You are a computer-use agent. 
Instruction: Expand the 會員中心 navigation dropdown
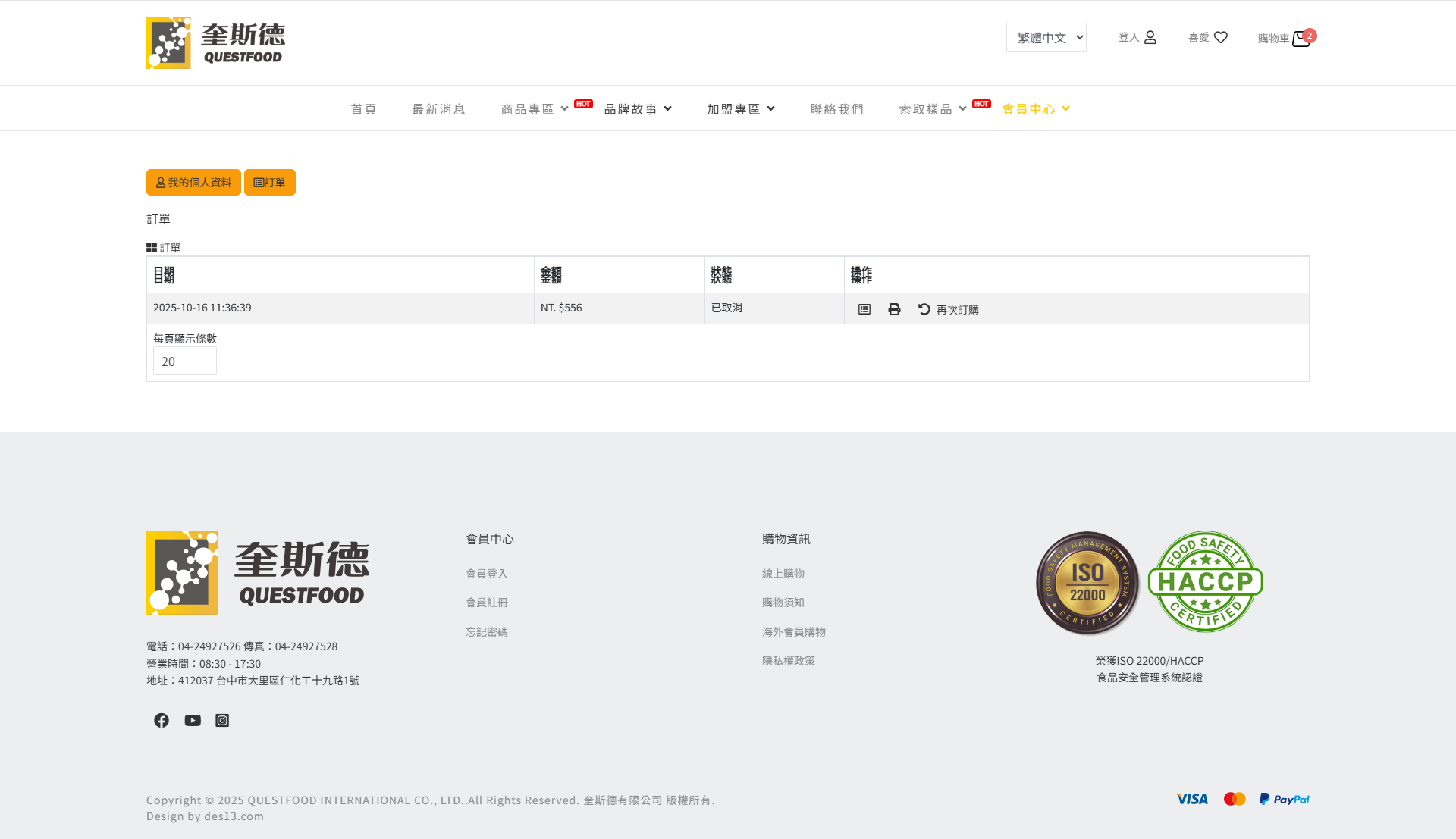click(x=1036, y=109)
